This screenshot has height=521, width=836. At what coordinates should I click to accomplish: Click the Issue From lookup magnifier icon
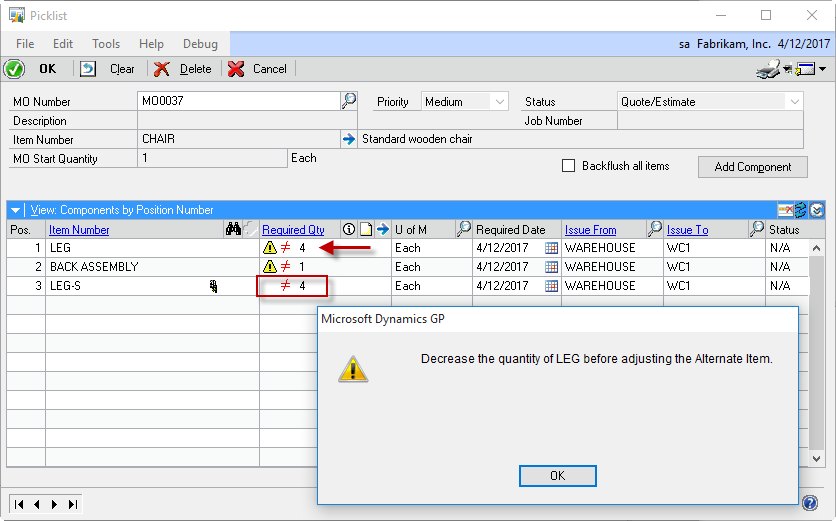(x=654, y=229)
